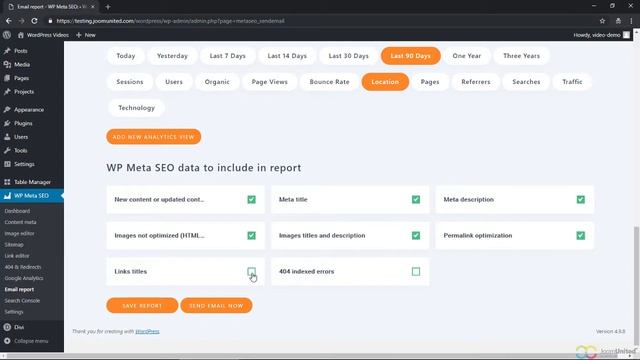
Task: Choose the Location metric
Action: (385, 82)
